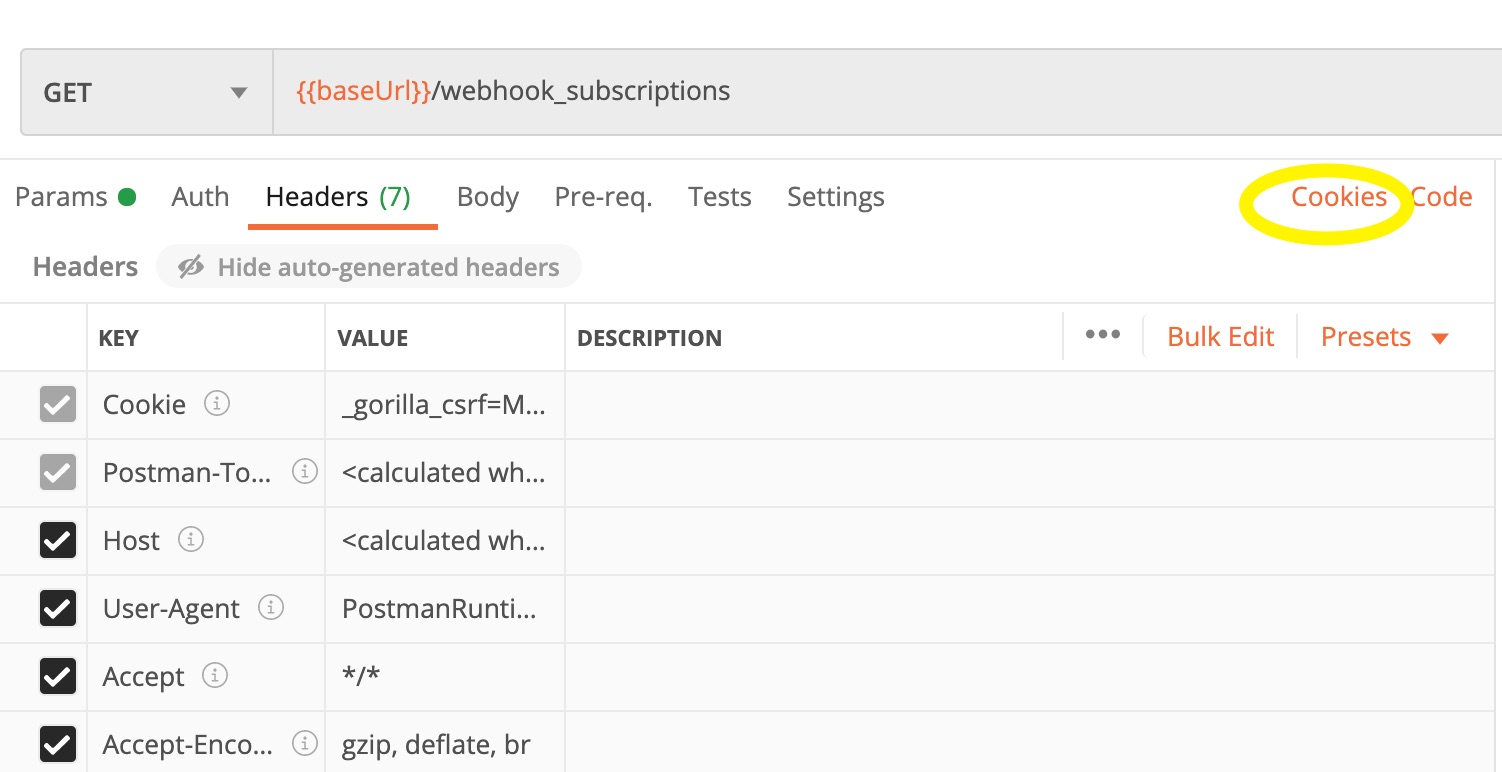The height and width of the screenshot is (772, 1502).
Task: Open the Cookies manager
Action: pyautogui.click(x=1339, y=196)
